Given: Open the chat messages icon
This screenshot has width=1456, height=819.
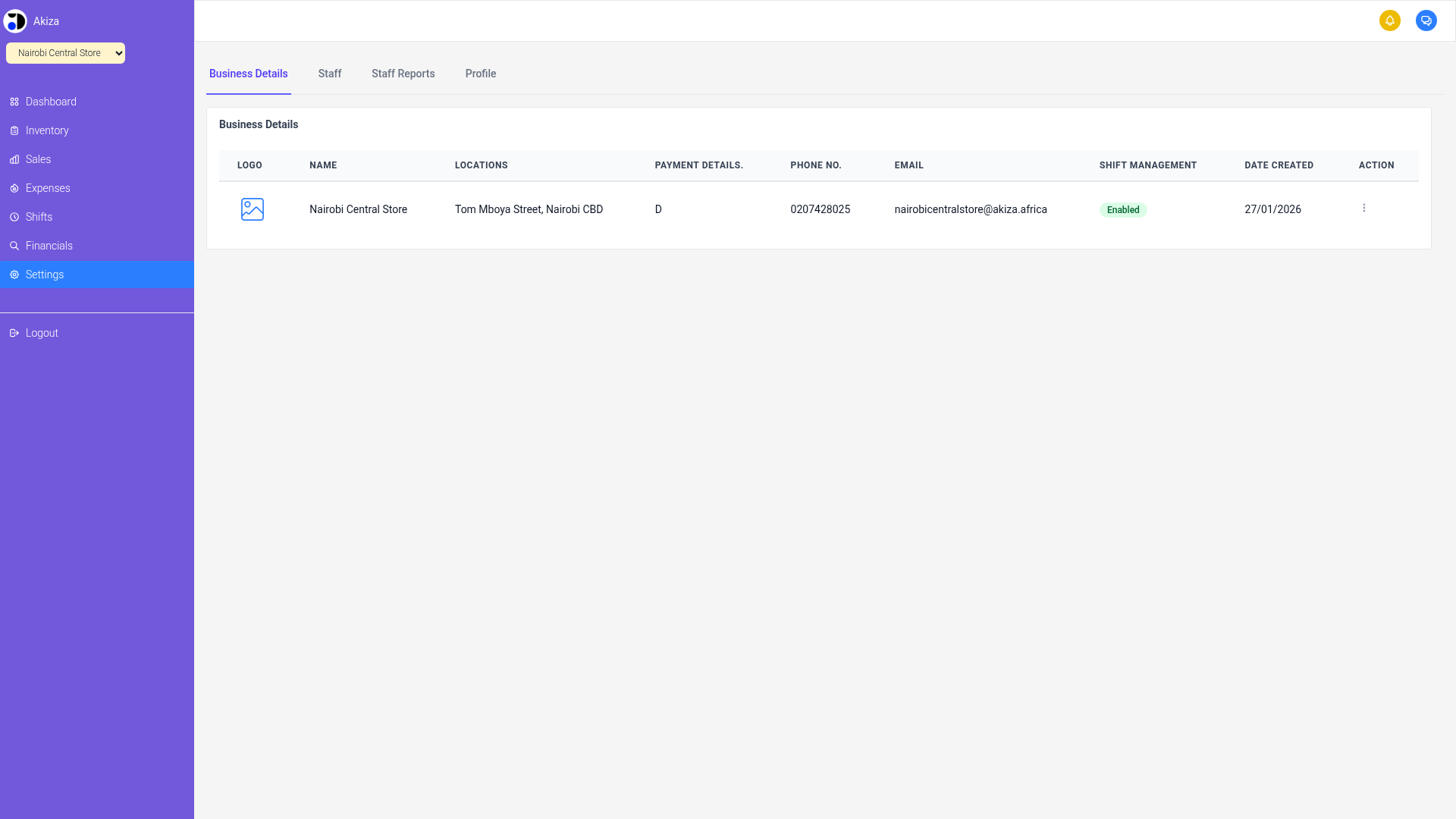Looking at the screenshot, I should (1426, 20).
